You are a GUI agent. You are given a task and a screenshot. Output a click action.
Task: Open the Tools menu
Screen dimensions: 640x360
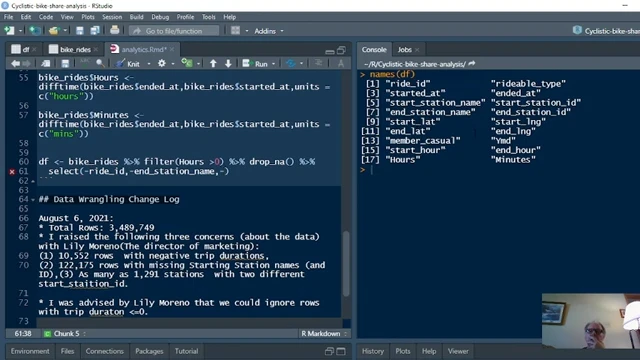(209, 17)
